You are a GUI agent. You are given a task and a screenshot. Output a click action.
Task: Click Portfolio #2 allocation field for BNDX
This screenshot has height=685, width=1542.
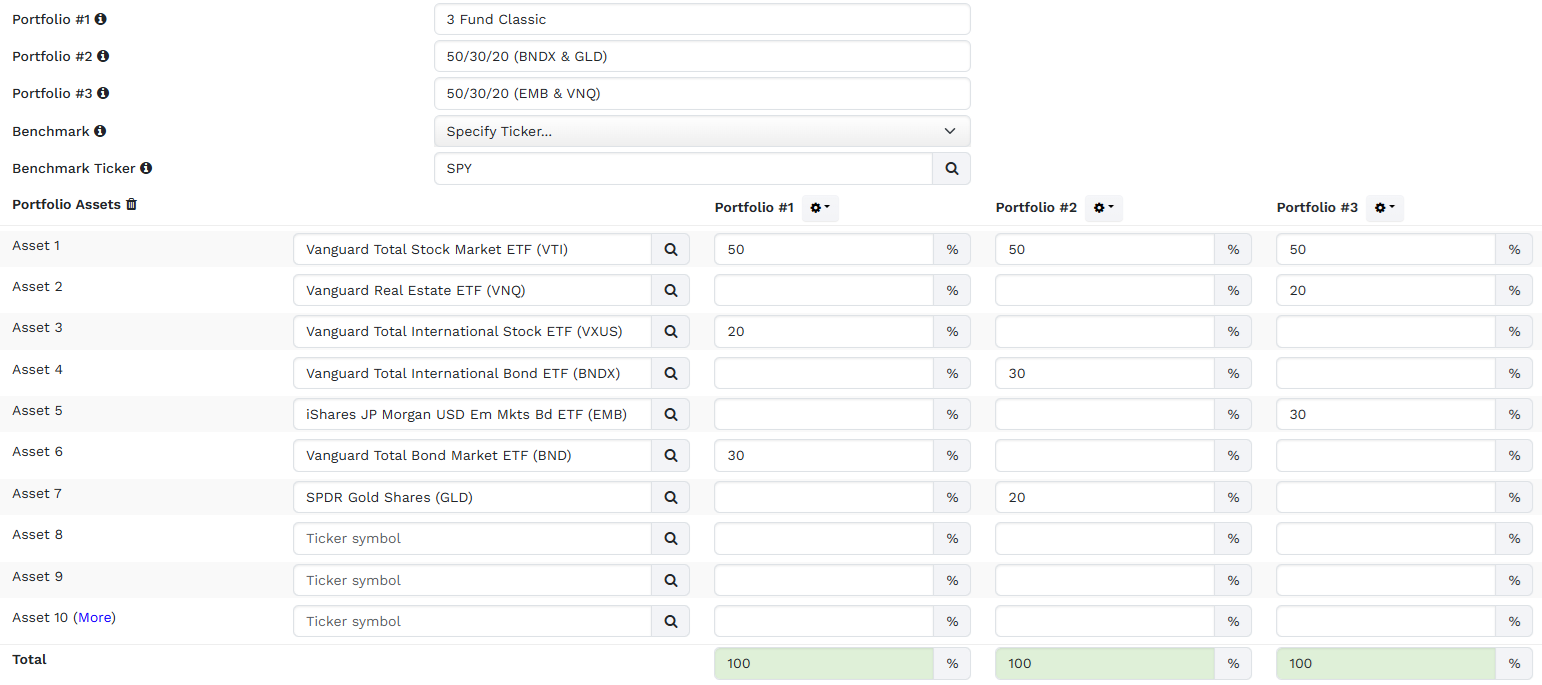coord(1105,373)
